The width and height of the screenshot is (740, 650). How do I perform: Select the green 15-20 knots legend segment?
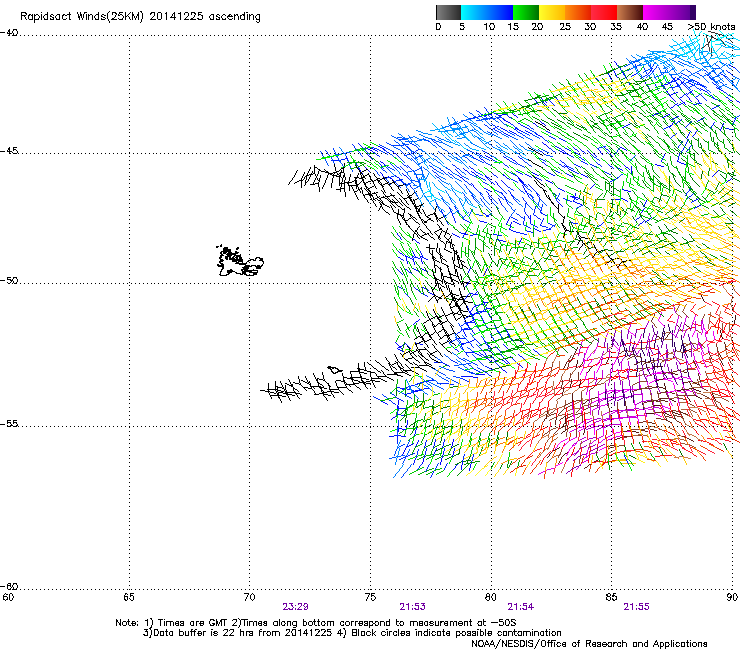click(x=526, y=12)
